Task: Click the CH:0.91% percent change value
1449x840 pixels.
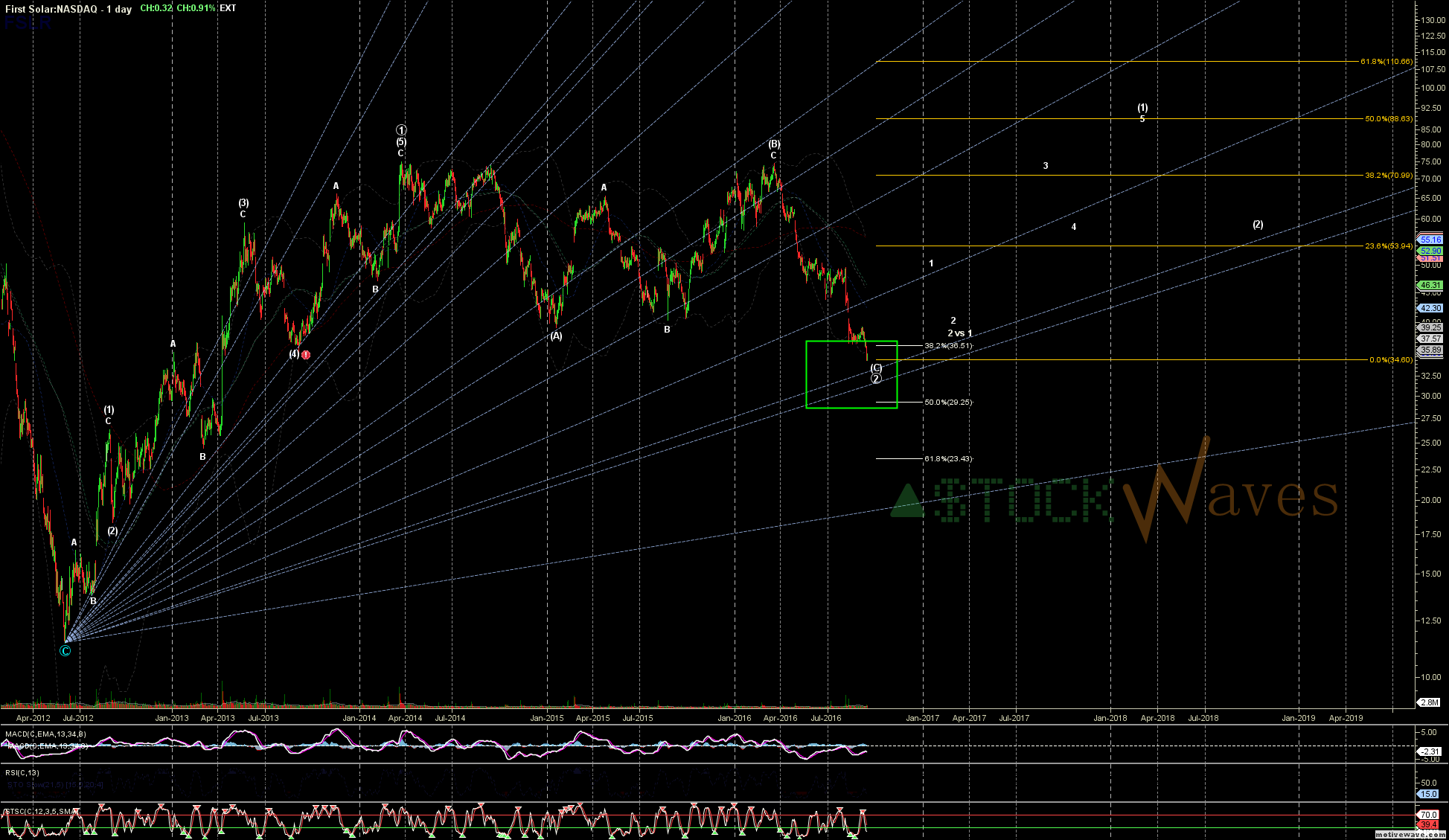Action: pos(196,8)
